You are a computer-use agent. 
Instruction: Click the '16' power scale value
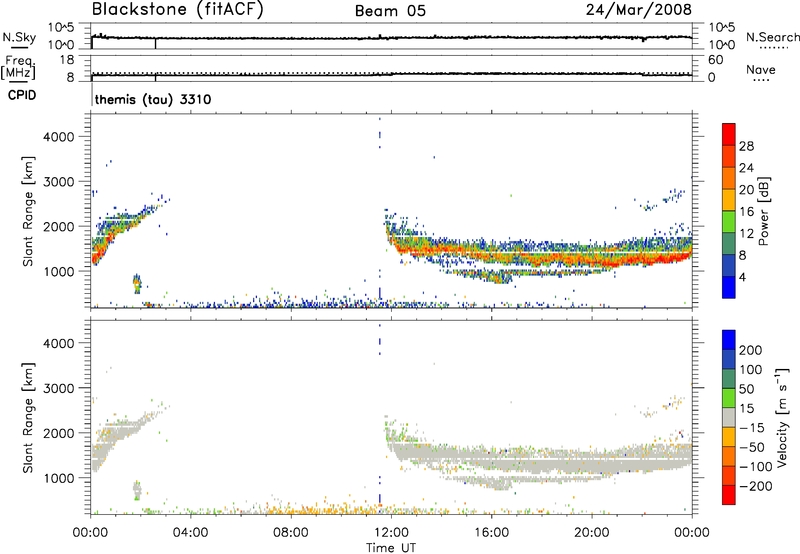(x=746, y=212)
